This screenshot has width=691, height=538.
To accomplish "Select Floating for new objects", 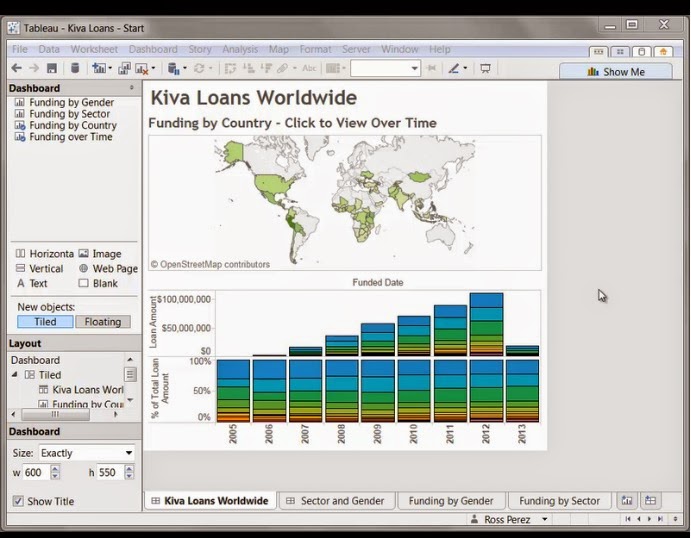I will point(103,322).
